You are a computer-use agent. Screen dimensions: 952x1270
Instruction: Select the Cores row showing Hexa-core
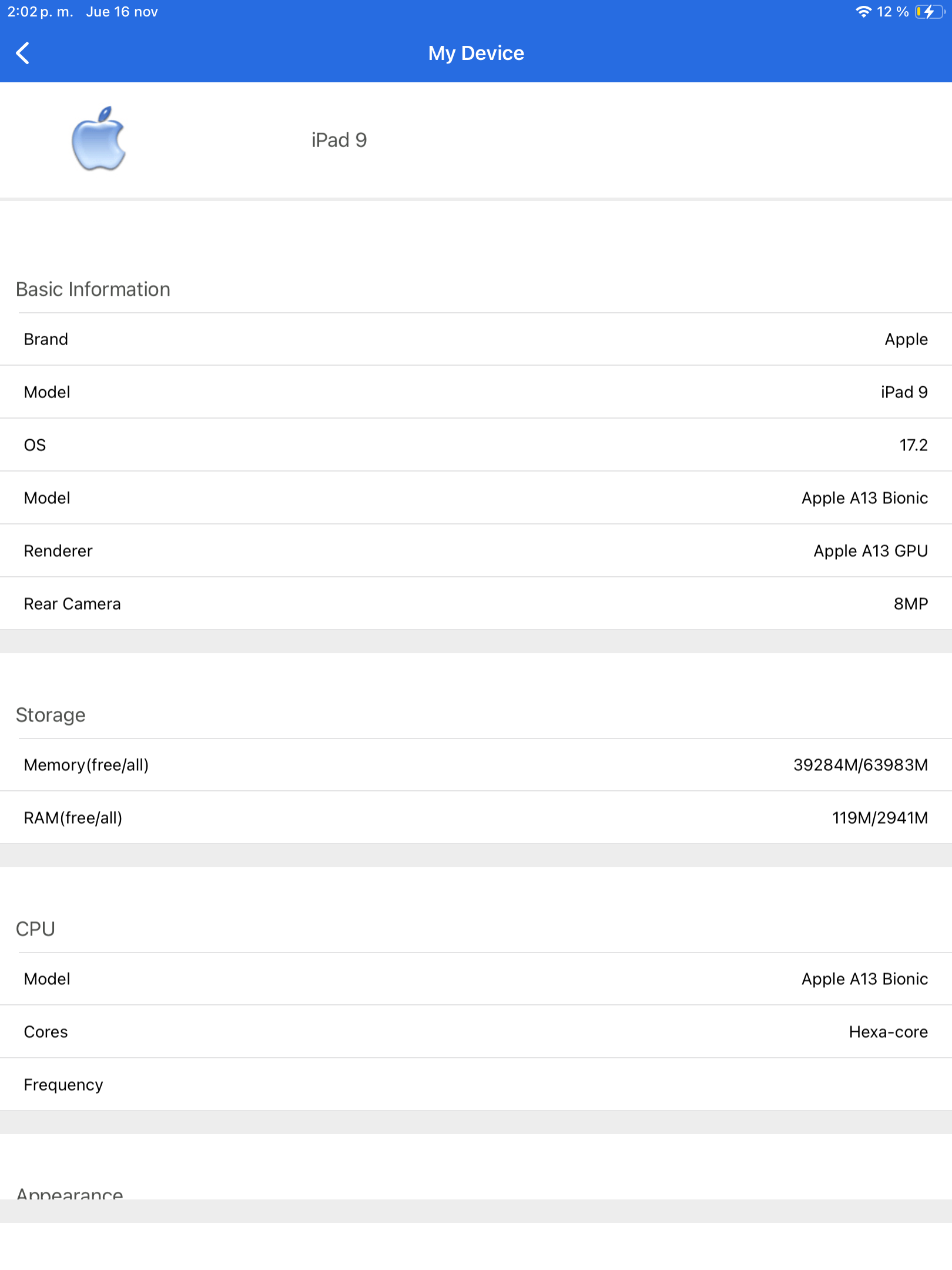(x=476, y=1032)
